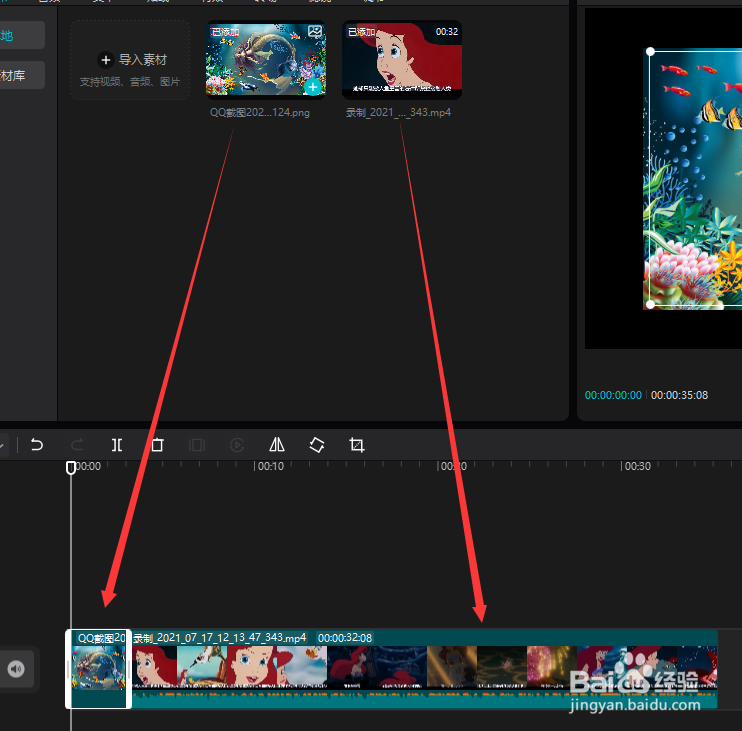Viewport: 742px width, 731px height.
Task: Click the file name 录制_2021_..._343.mp4
Action: point(398,113)
